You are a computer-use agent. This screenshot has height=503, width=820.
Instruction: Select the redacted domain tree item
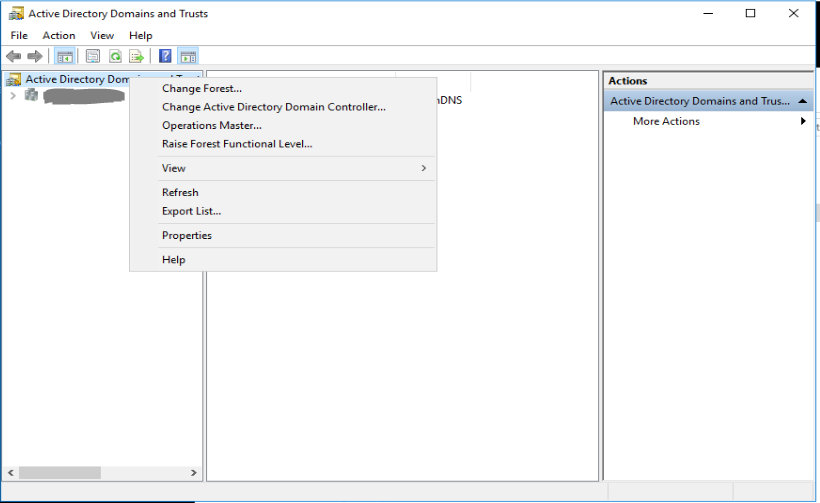(x=84, y=96)
